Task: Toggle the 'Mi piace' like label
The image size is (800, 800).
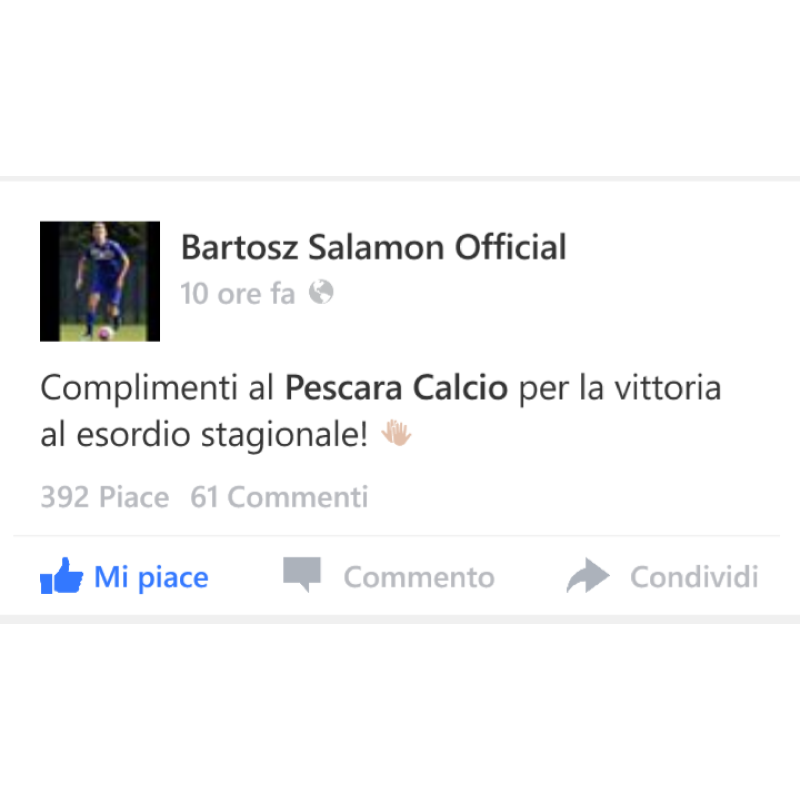Action: pos(151,578)
